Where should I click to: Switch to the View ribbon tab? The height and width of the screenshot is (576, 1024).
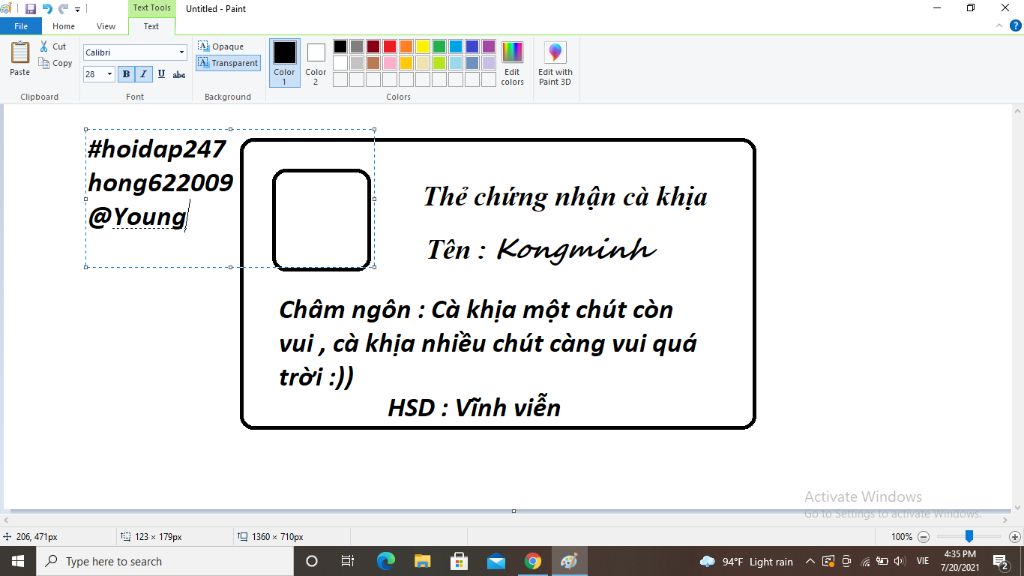click(x=106, y=26)
